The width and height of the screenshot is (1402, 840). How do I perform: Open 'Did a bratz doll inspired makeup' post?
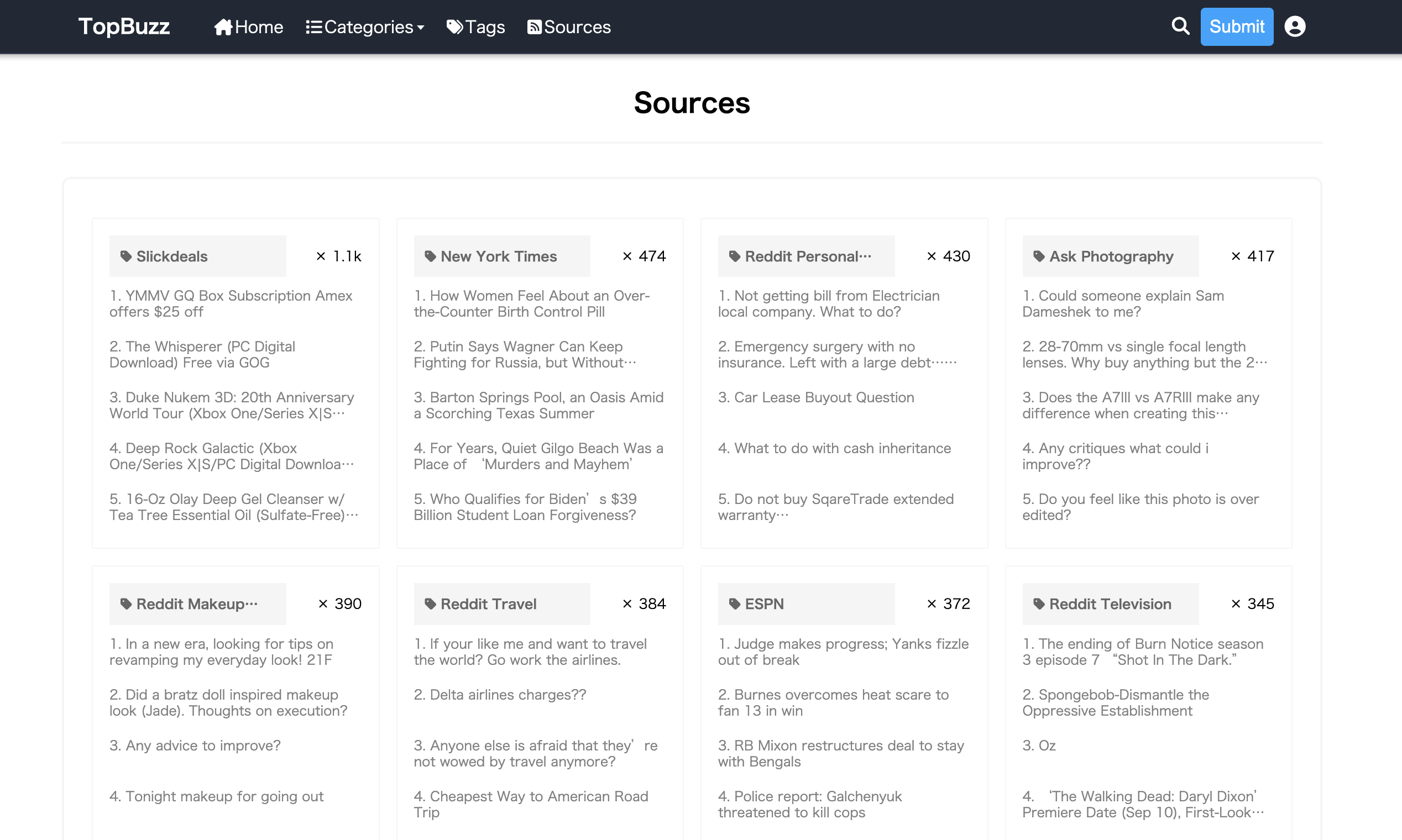tap(228, 703)
